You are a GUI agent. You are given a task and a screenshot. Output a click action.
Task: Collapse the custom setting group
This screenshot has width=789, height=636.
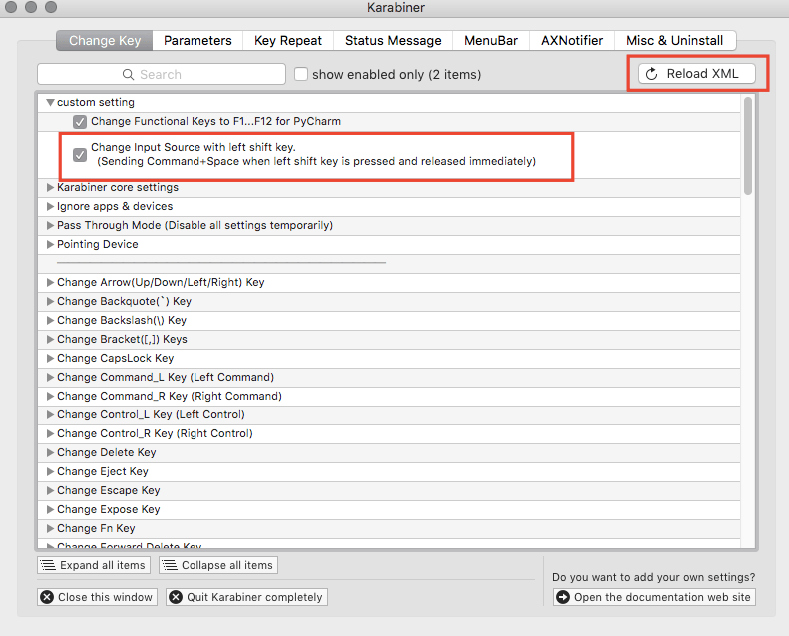tap(50, 102)
